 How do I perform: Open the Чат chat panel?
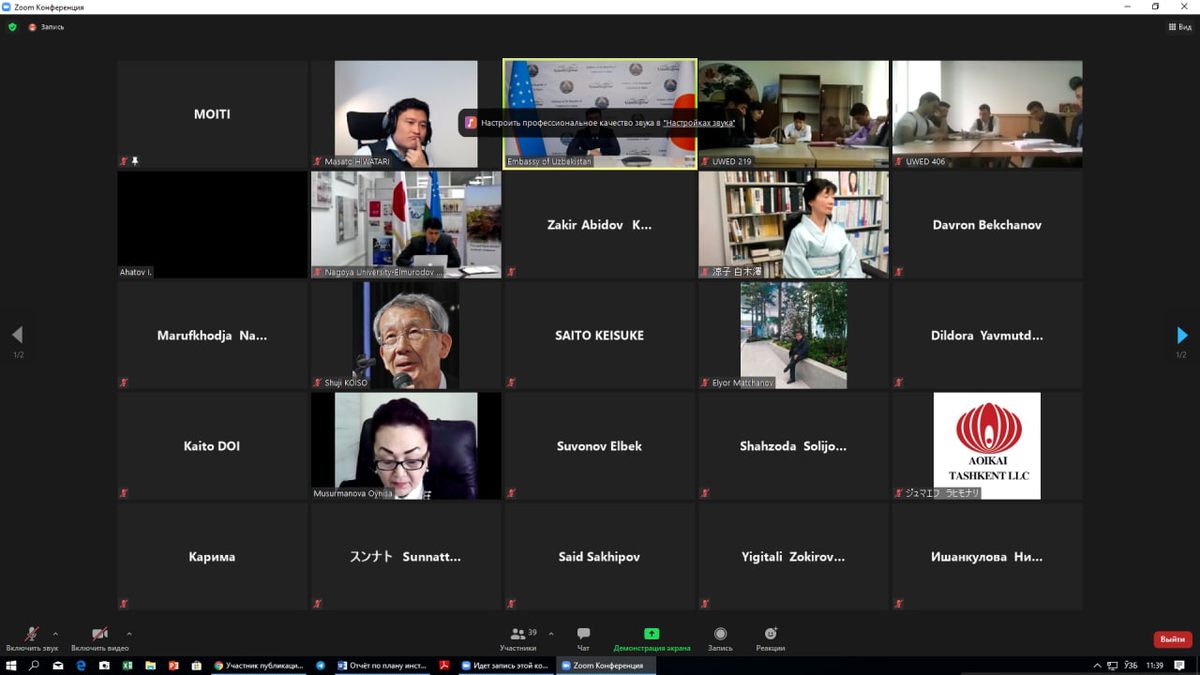[583, 638]
